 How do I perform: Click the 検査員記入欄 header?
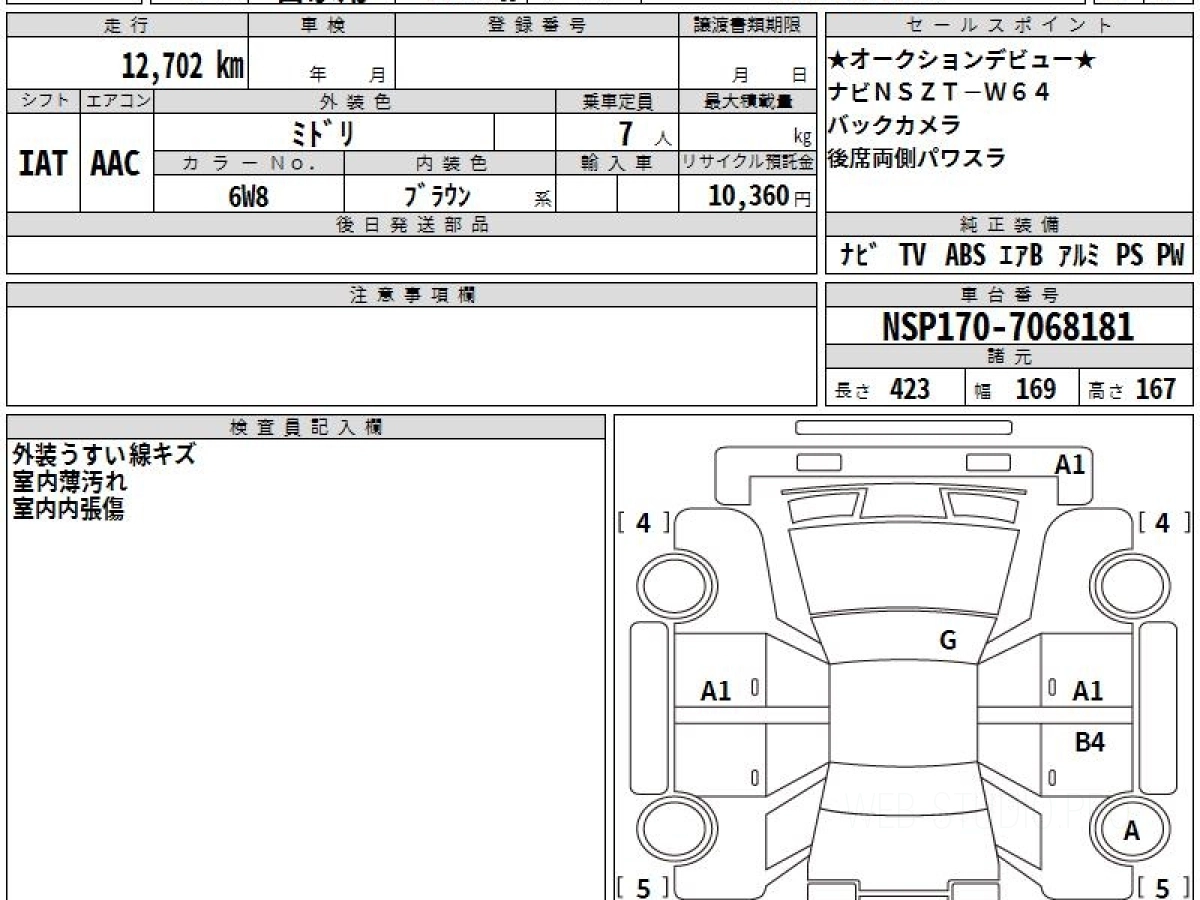[x=306, y=427]
